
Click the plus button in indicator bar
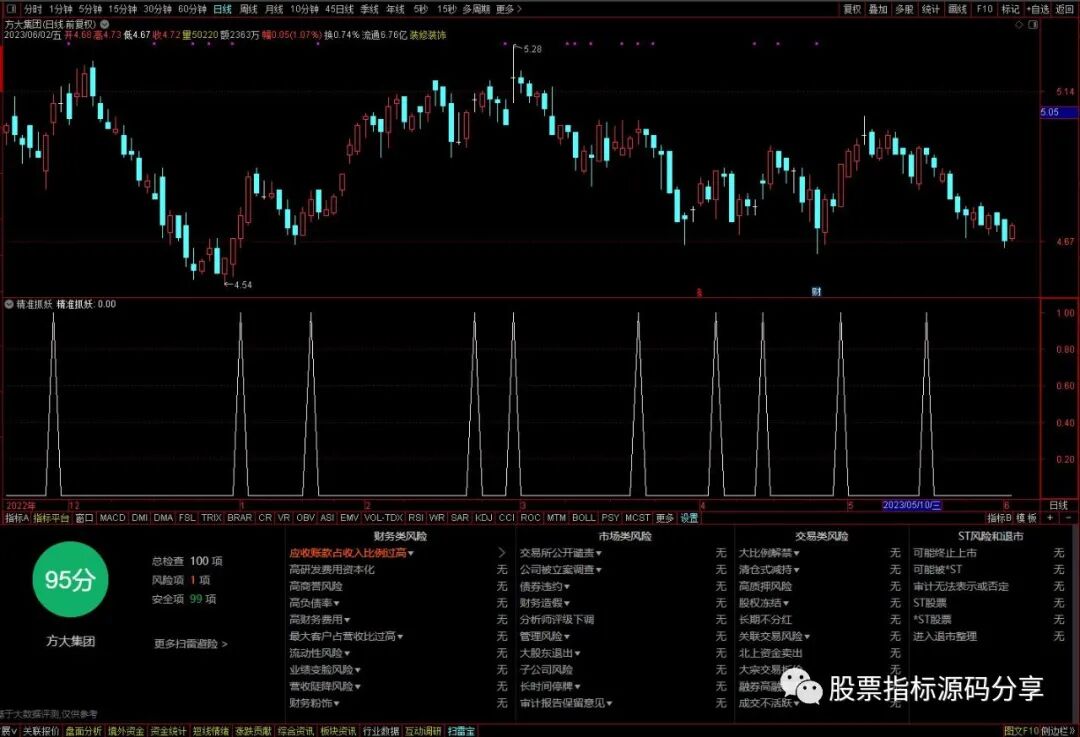click(x=1050, y=517)
